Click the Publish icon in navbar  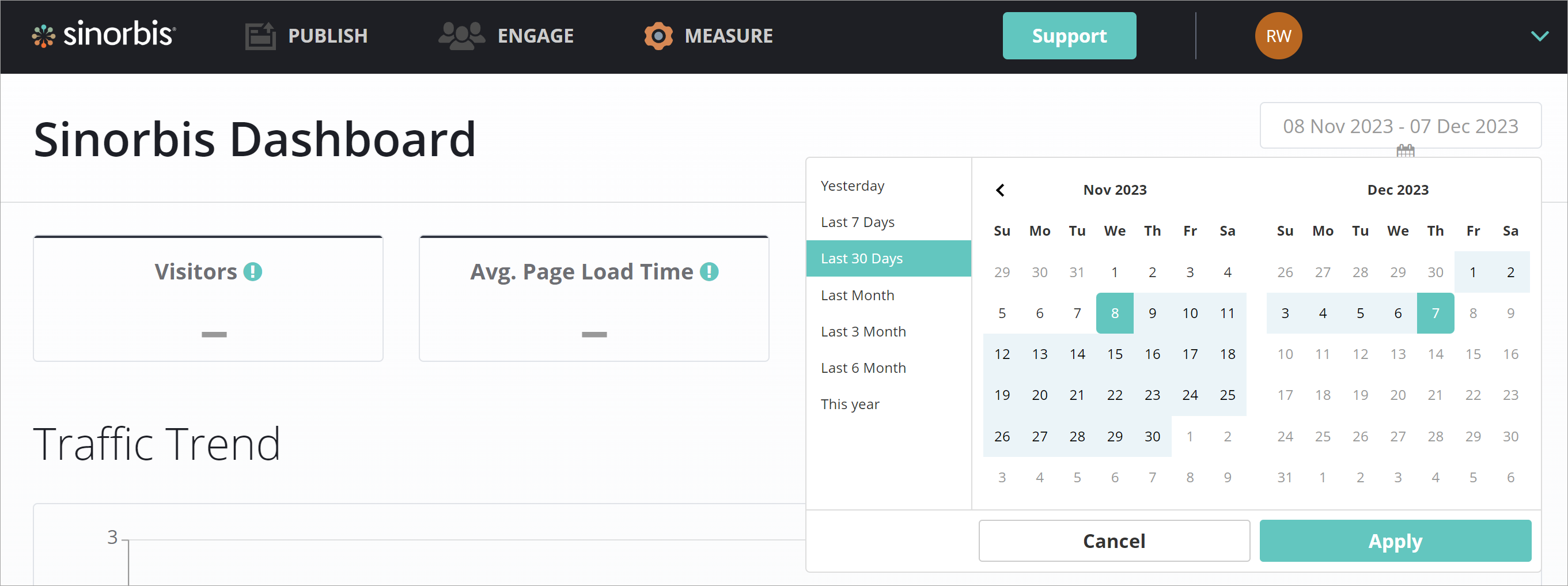260,36
